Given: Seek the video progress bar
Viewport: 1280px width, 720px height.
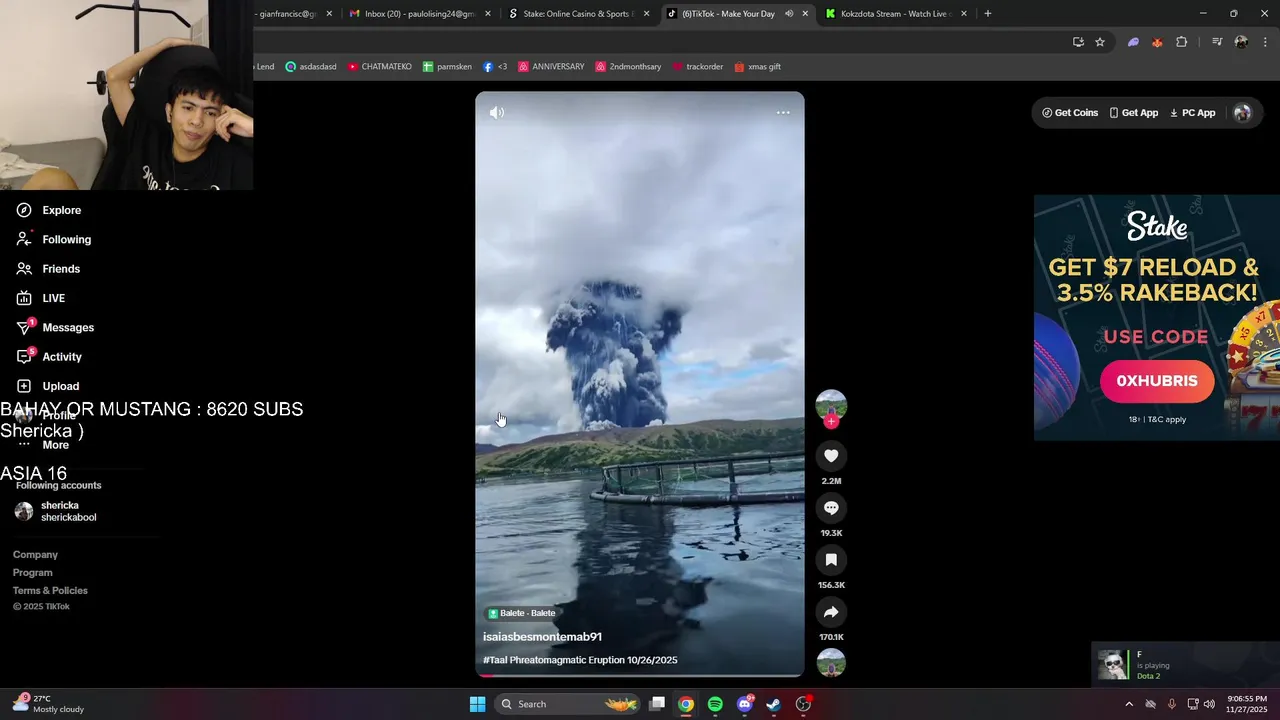Looking at the screenshot, I should (x=640, y=676).
